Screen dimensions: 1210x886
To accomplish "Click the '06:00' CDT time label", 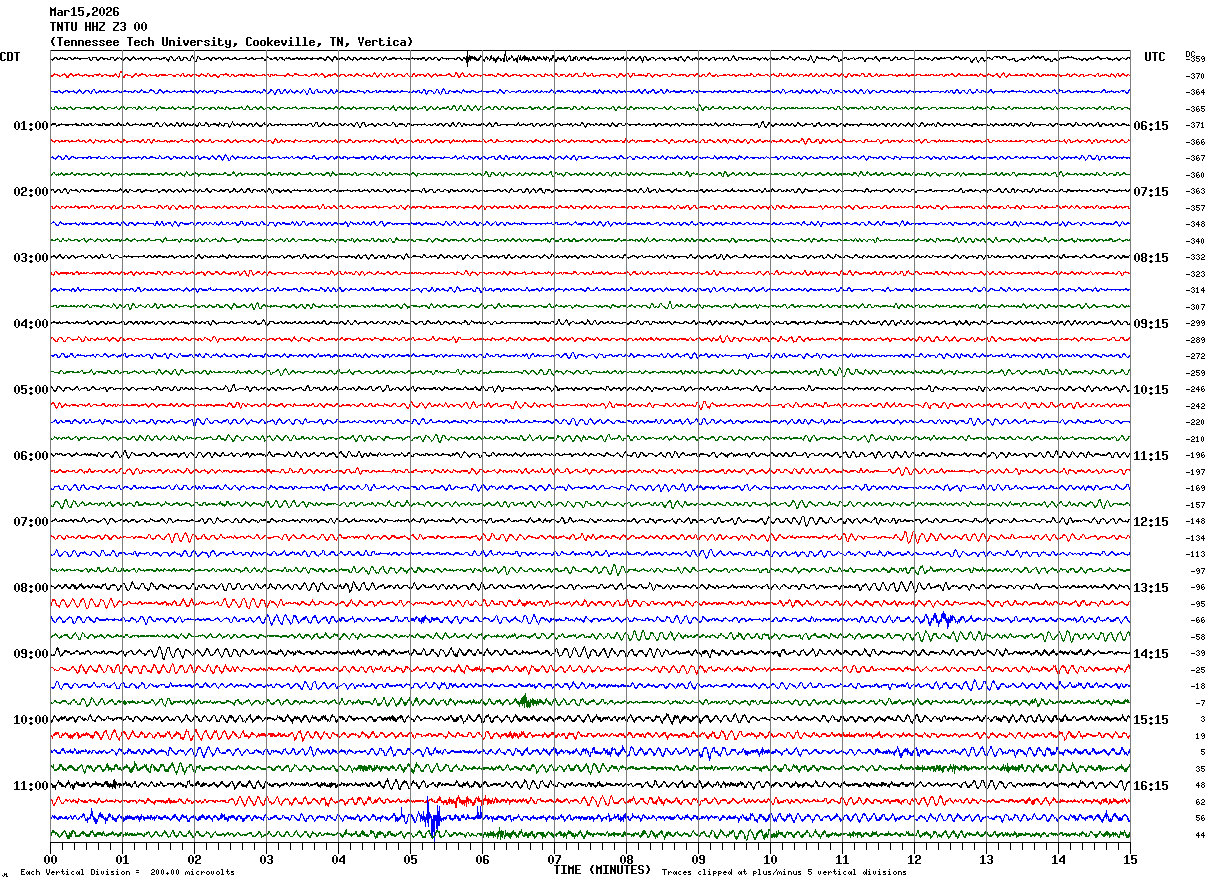I will [x=31, y=456].
